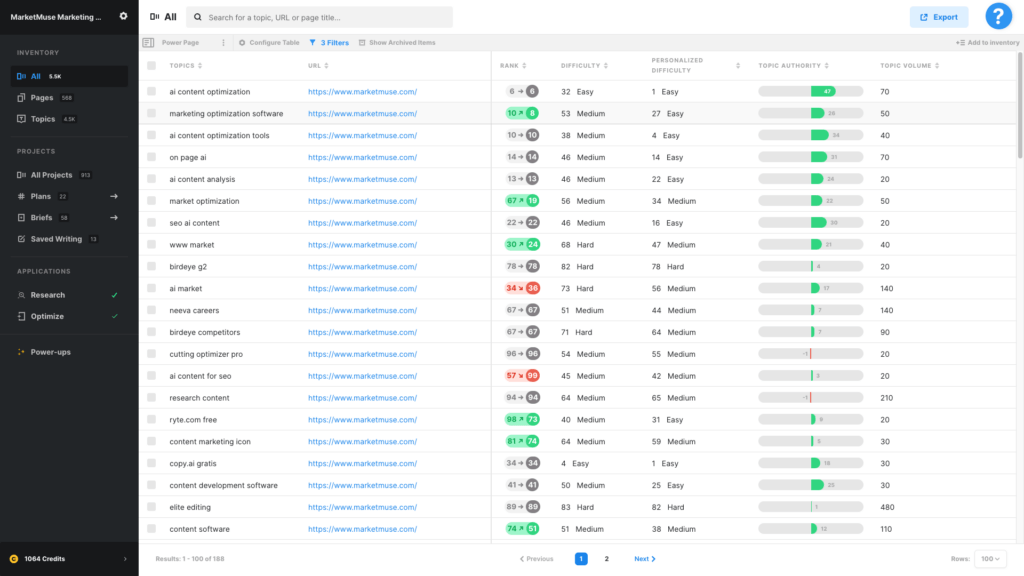
Task: Click the Show Archived Items box icon
Action: tap(362, 42)
